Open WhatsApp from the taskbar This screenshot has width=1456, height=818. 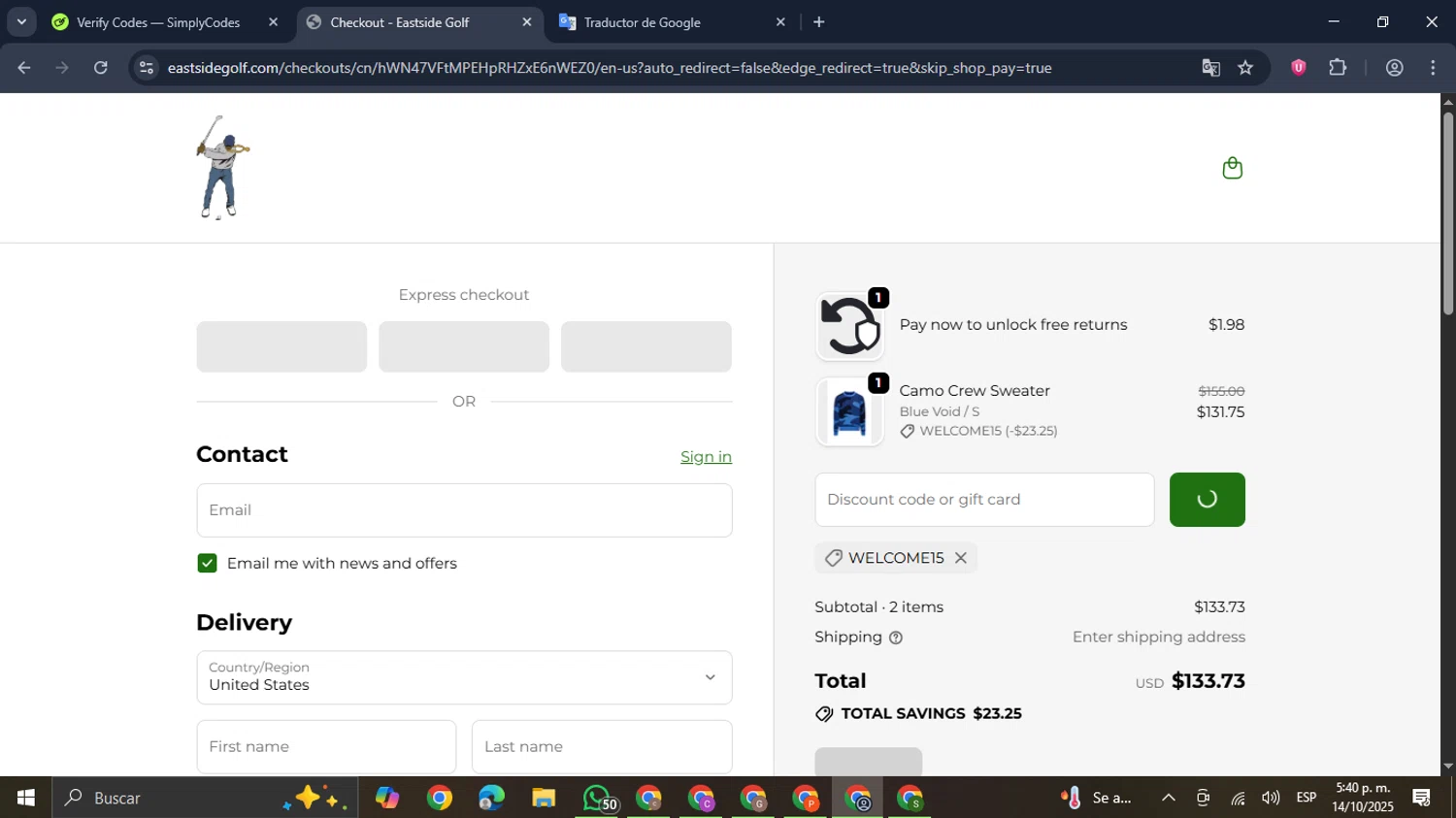[597, 798]
